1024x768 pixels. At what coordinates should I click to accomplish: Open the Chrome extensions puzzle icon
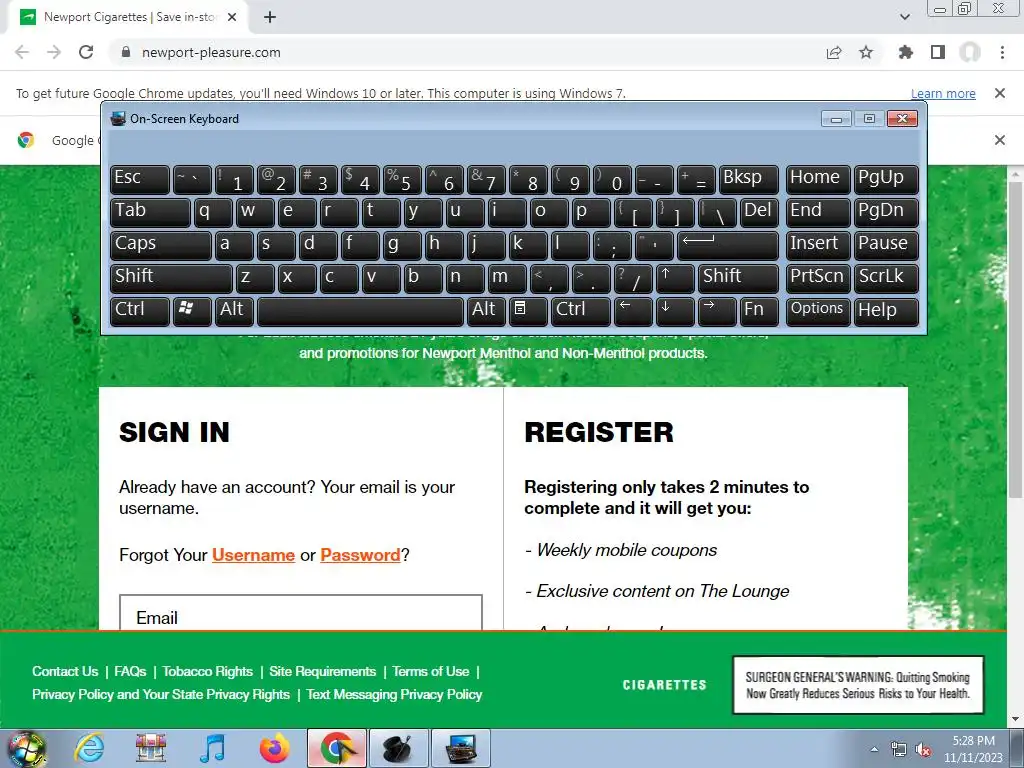click(x=906, y=52)
